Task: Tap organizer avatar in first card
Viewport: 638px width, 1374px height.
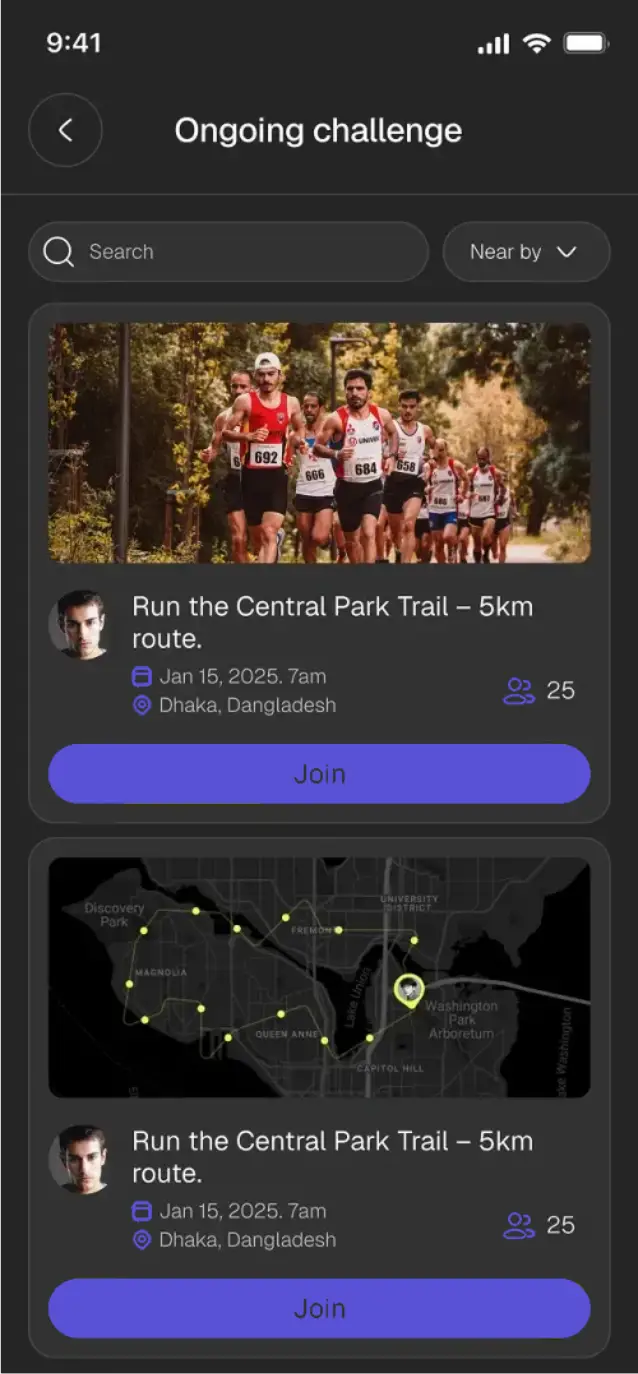Action: (x=79, y=625)
